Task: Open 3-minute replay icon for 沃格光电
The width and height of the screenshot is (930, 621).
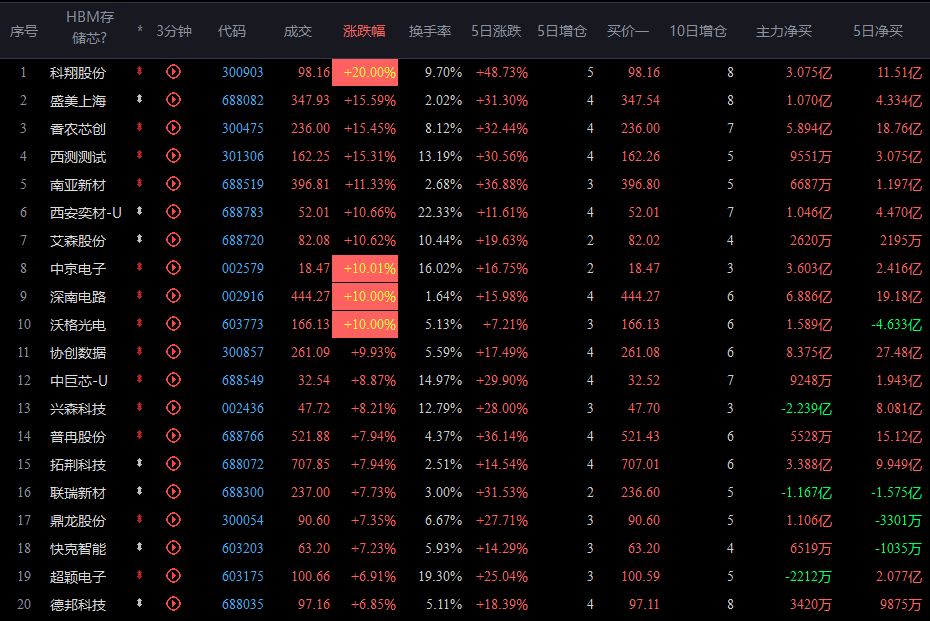Action: [173, 324]
